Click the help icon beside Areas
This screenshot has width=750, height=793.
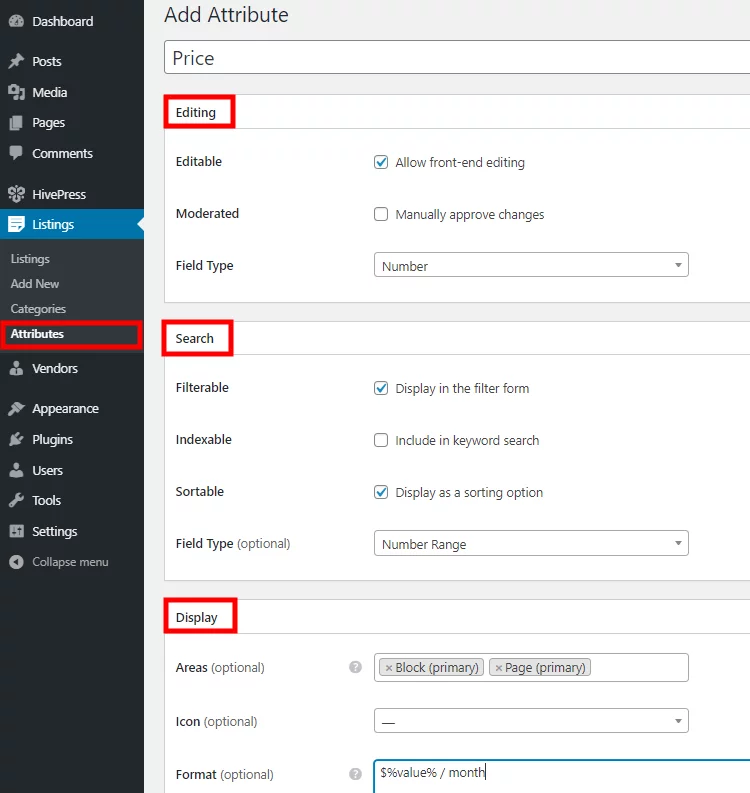click(356, 667)
